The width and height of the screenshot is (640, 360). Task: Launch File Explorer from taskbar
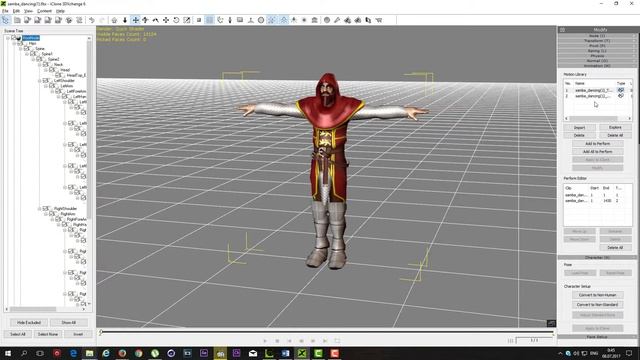(89, 353)
